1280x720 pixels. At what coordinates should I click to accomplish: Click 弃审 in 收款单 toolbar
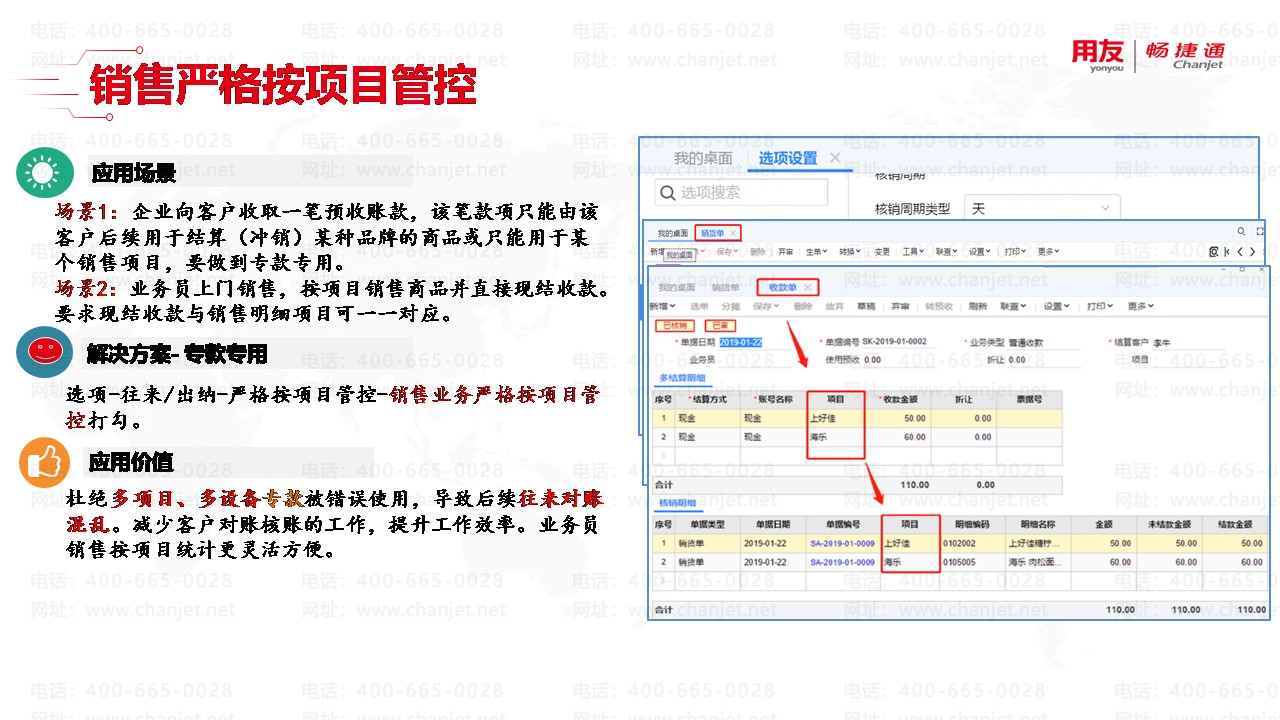[900, 306]
